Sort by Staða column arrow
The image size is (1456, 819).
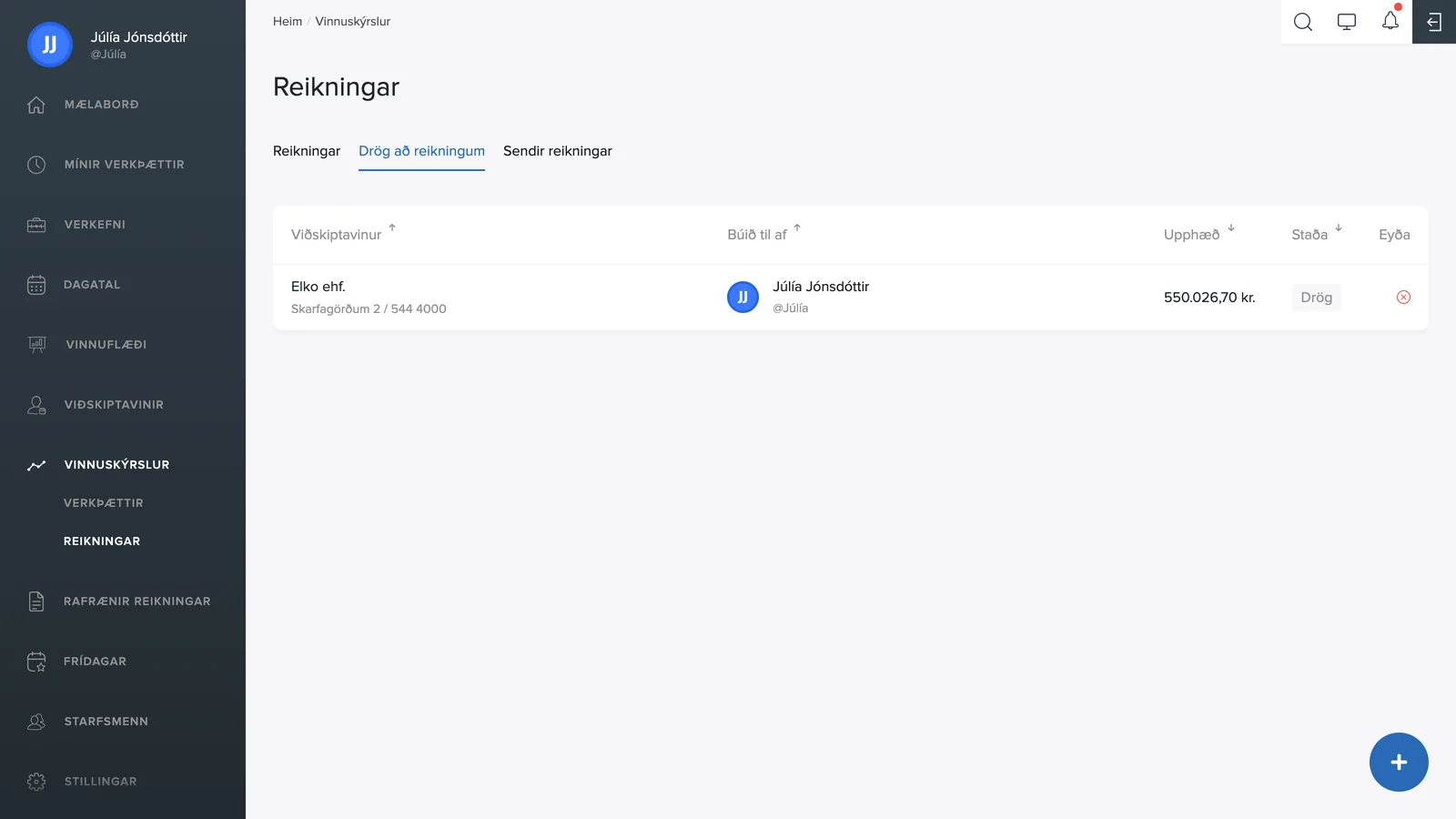1339,227
